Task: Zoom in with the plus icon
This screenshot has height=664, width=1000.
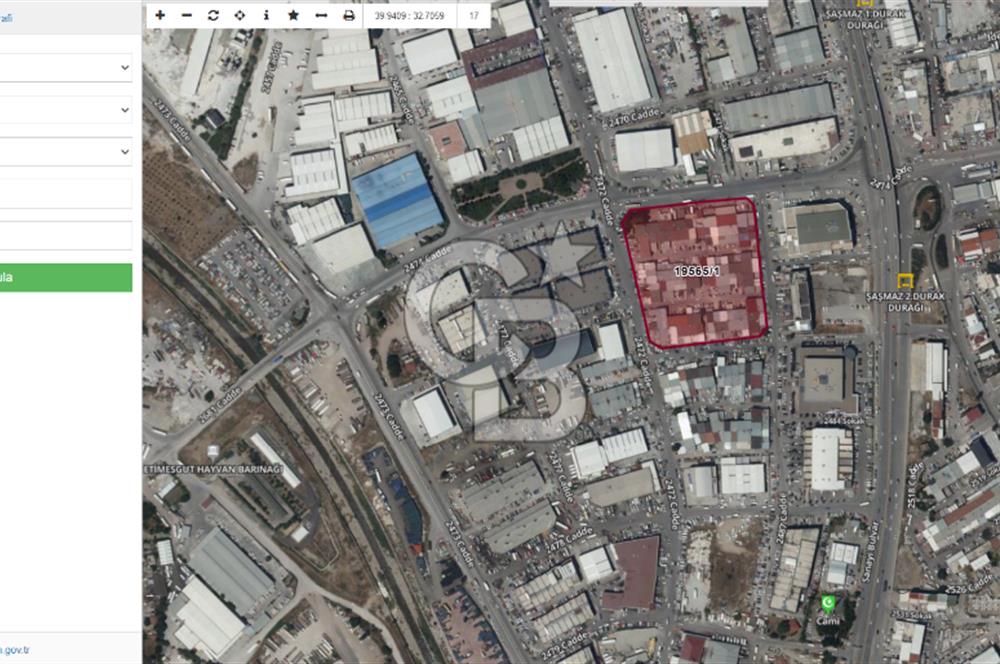Action: 160,15
